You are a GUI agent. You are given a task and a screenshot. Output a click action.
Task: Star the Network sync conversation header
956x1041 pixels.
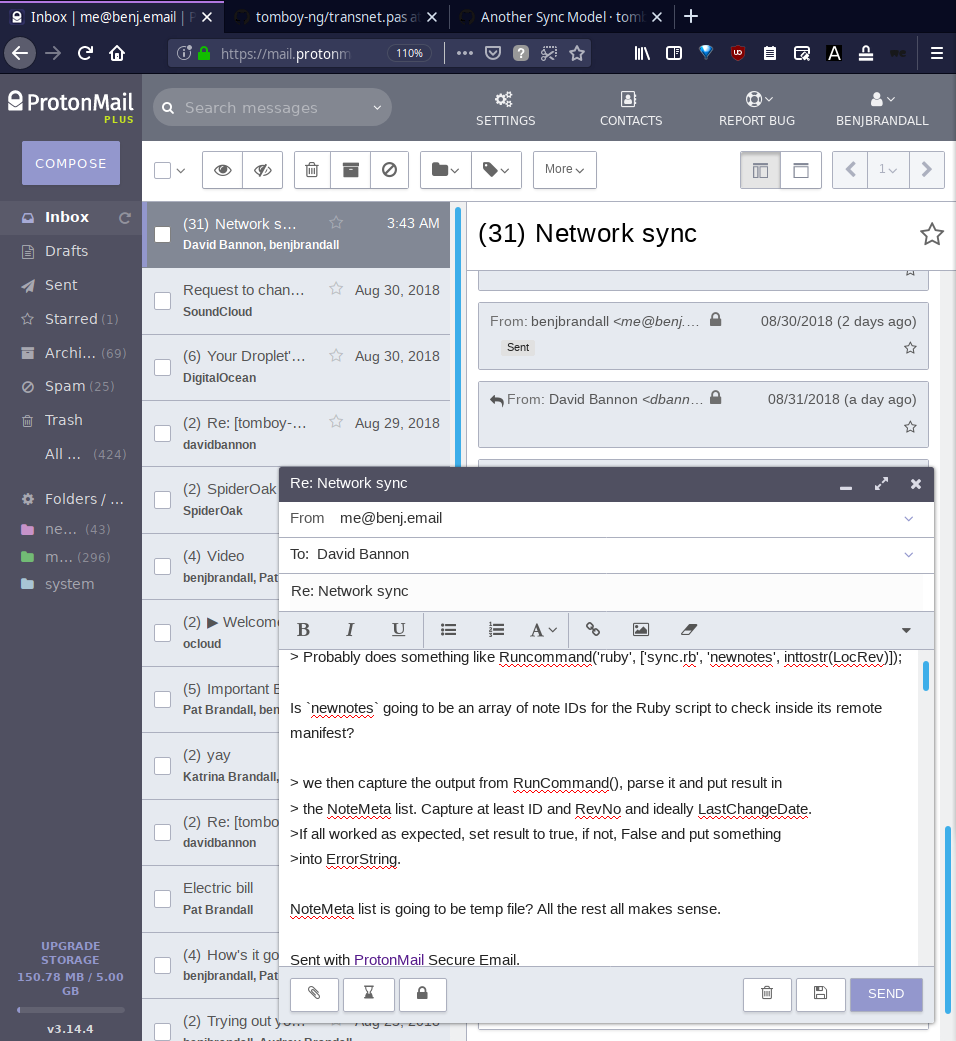point(931,234)
